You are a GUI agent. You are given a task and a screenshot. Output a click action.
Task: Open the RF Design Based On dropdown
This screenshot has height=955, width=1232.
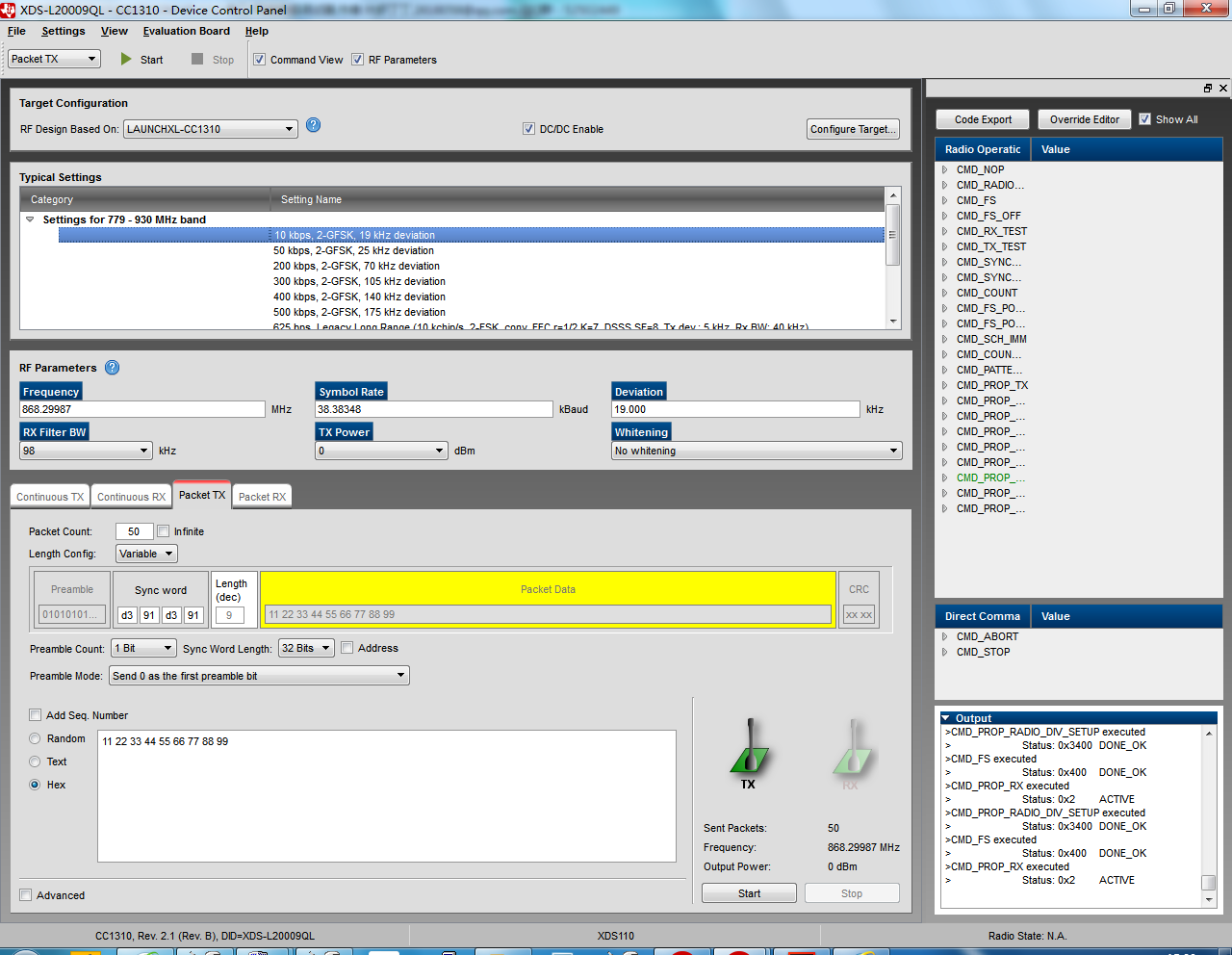coord(210,129)
